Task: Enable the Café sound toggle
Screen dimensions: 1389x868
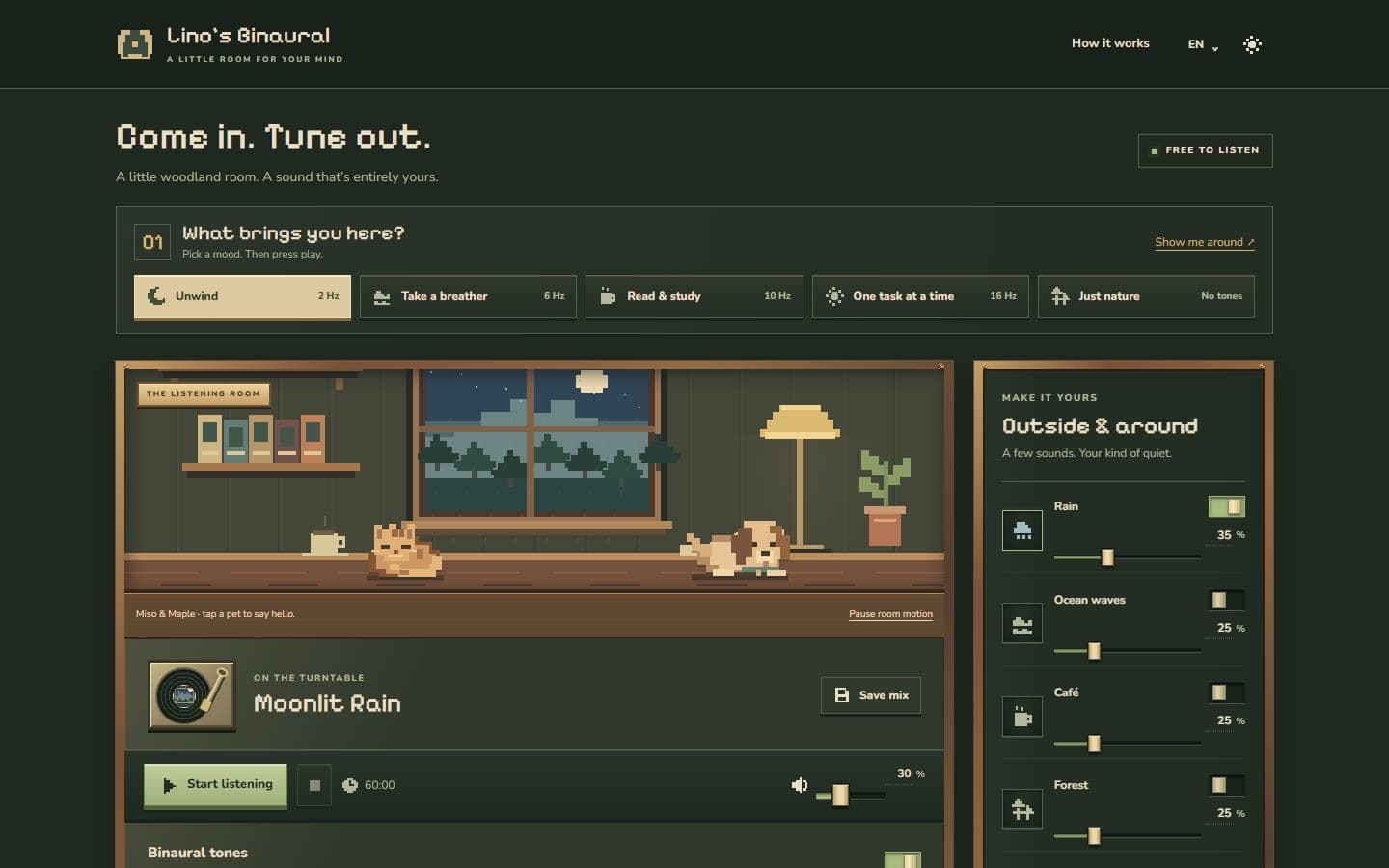Action: tap(1227, 692)
